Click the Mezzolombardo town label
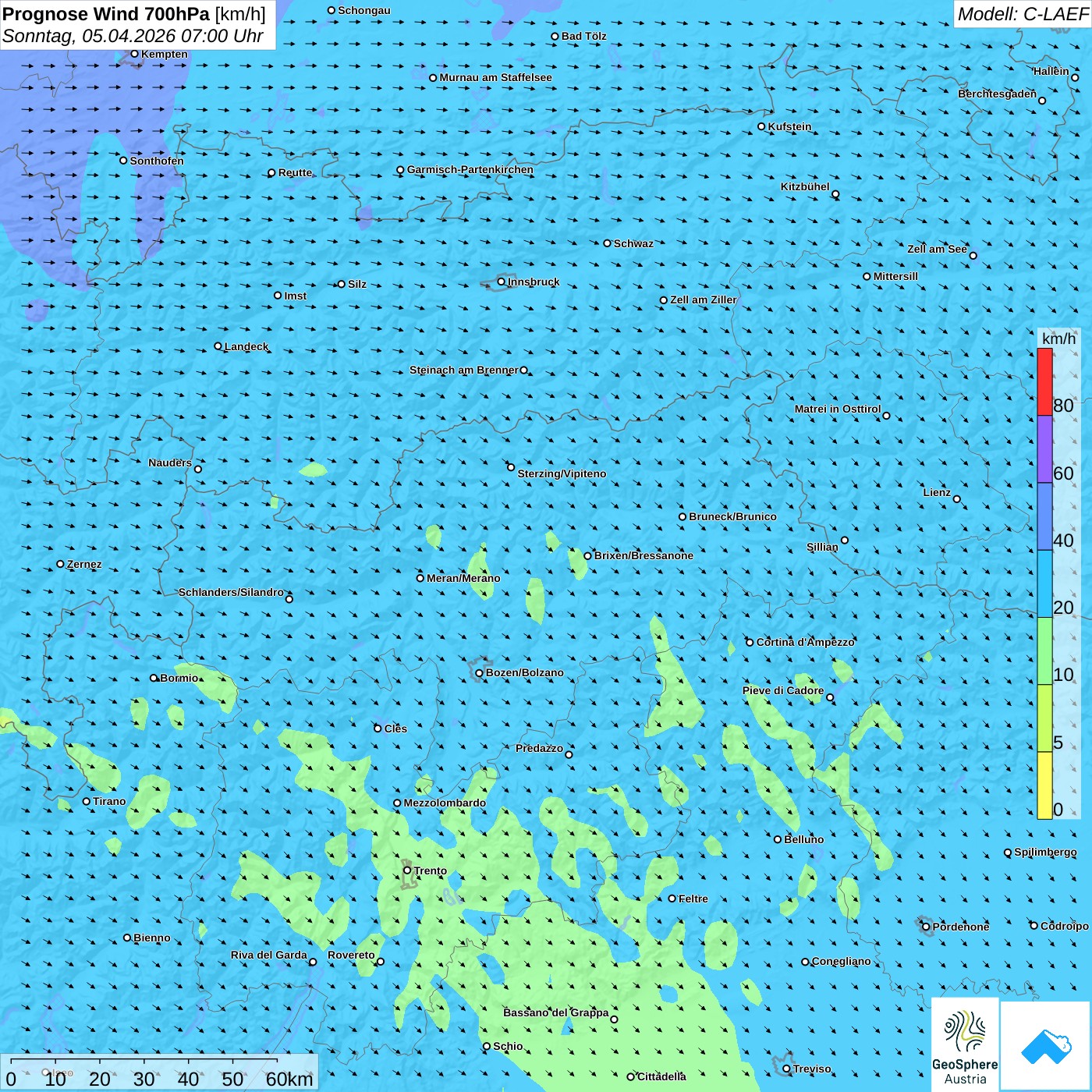The image size is (1092, 1092). [x=445, y=803]
